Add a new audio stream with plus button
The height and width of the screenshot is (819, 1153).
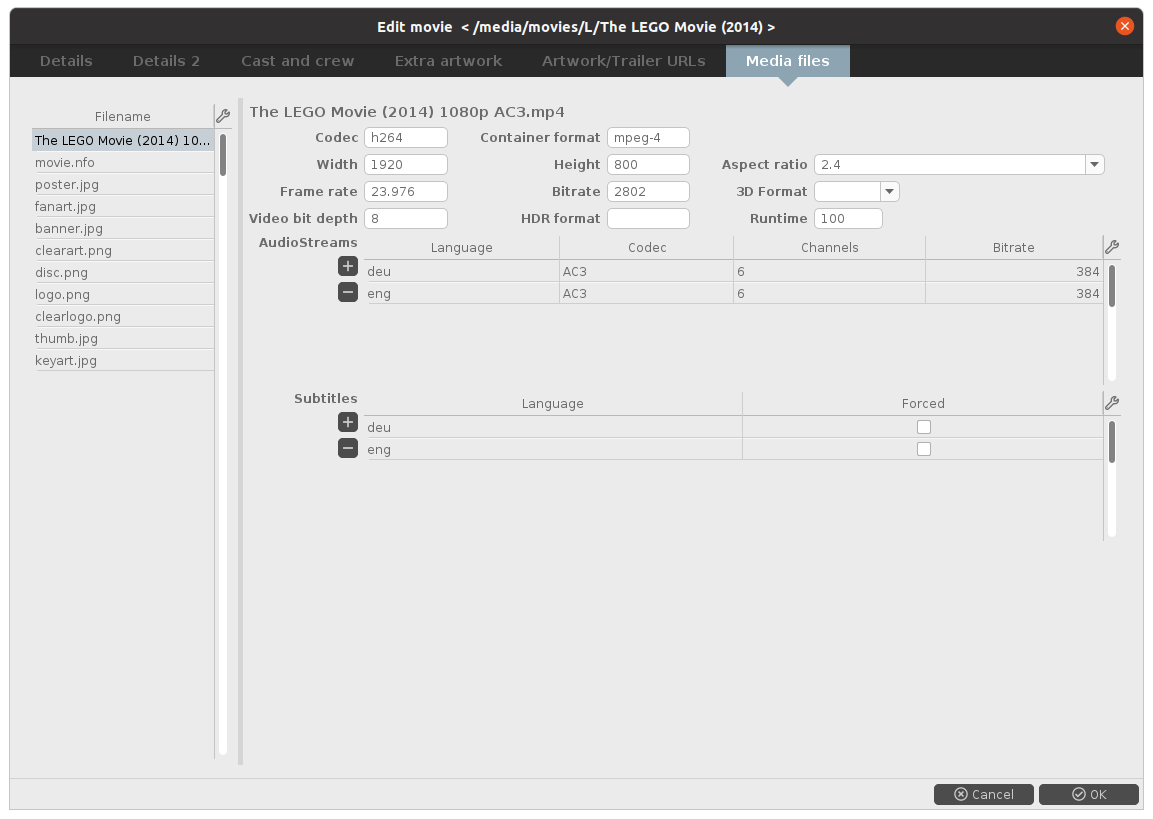(x=348, y=266)
